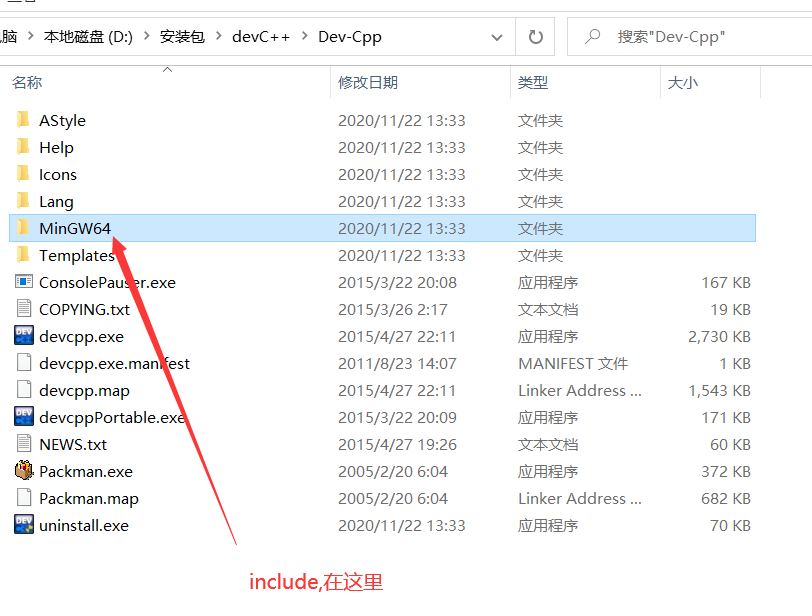Click date 2015/4/27 19:26
Image resolution: width=812 pixels, height=616 pixels.
click(397, 444)
